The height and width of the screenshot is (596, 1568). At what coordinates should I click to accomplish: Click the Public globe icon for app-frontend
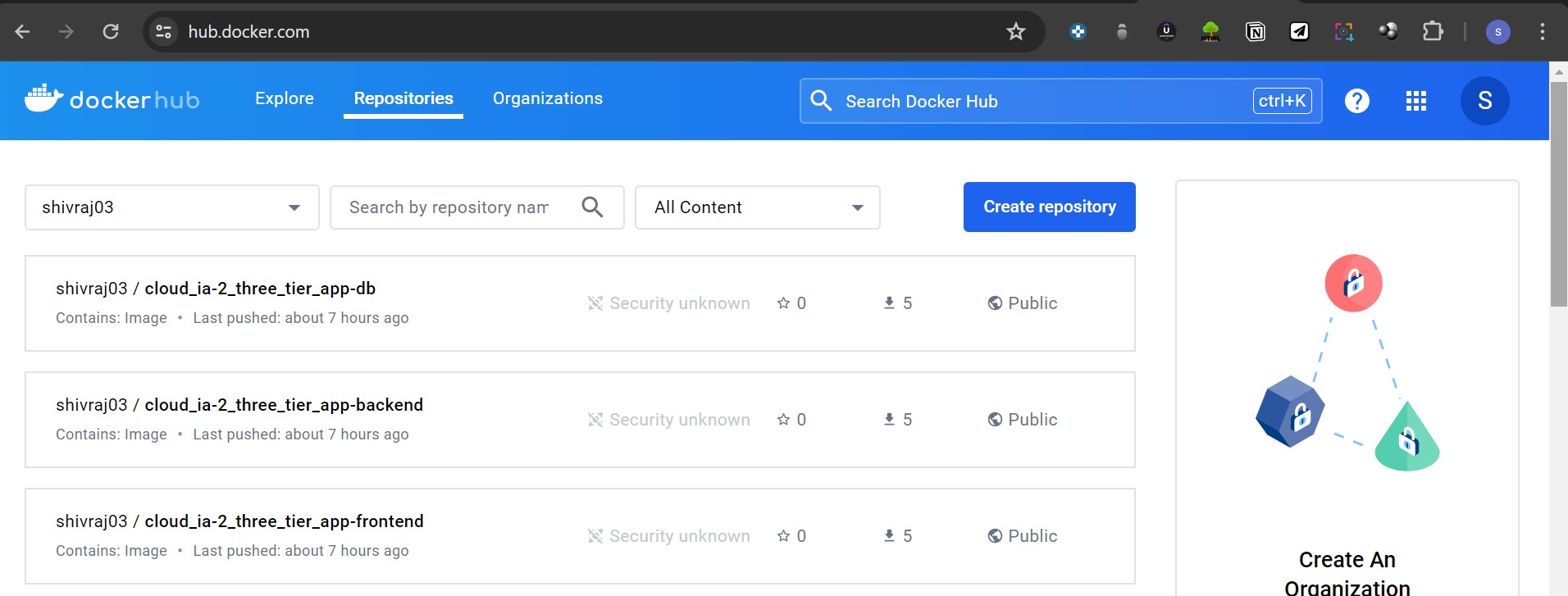(995, 536)
